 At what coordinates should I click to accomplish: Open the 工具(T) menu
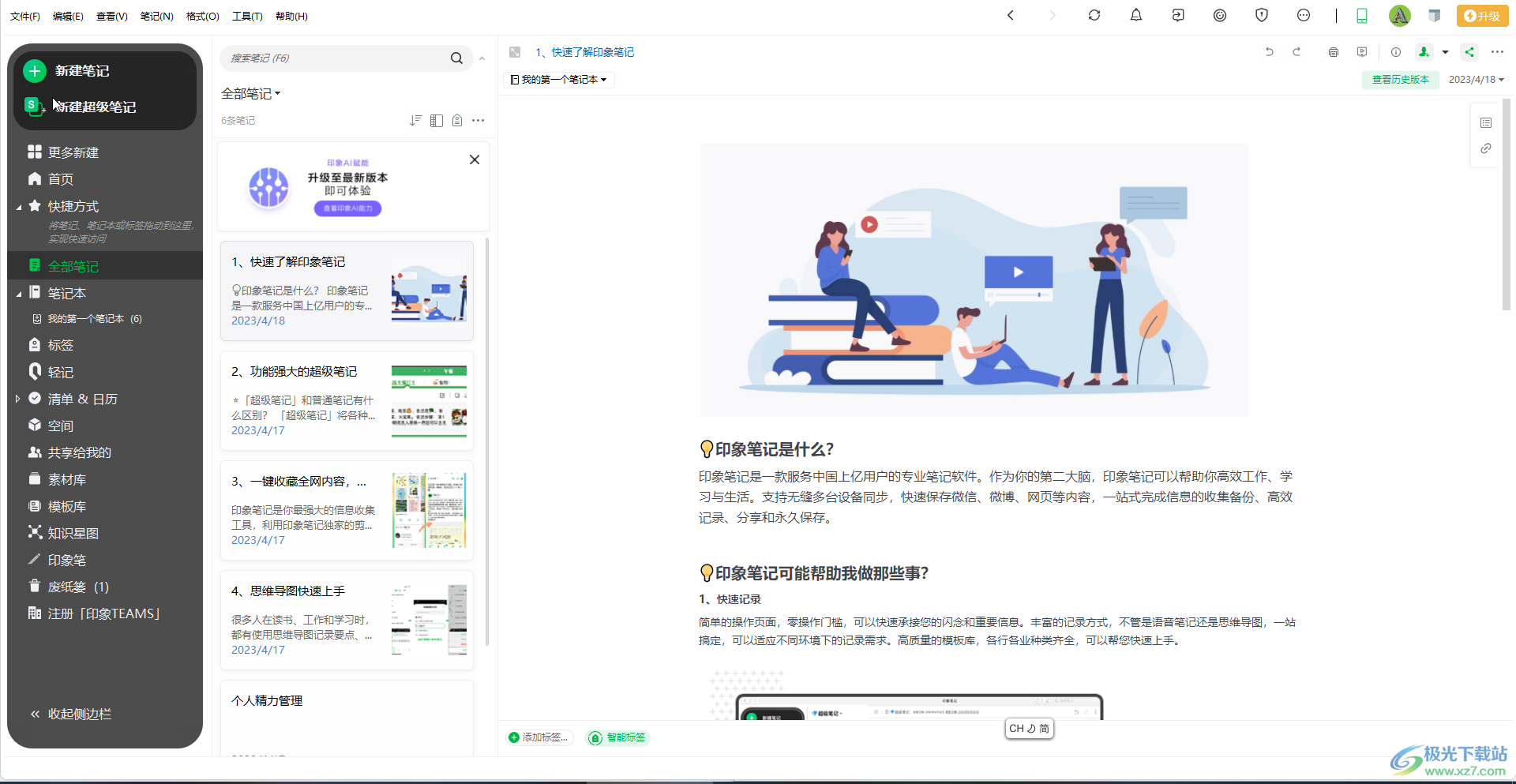pos(247,17)
